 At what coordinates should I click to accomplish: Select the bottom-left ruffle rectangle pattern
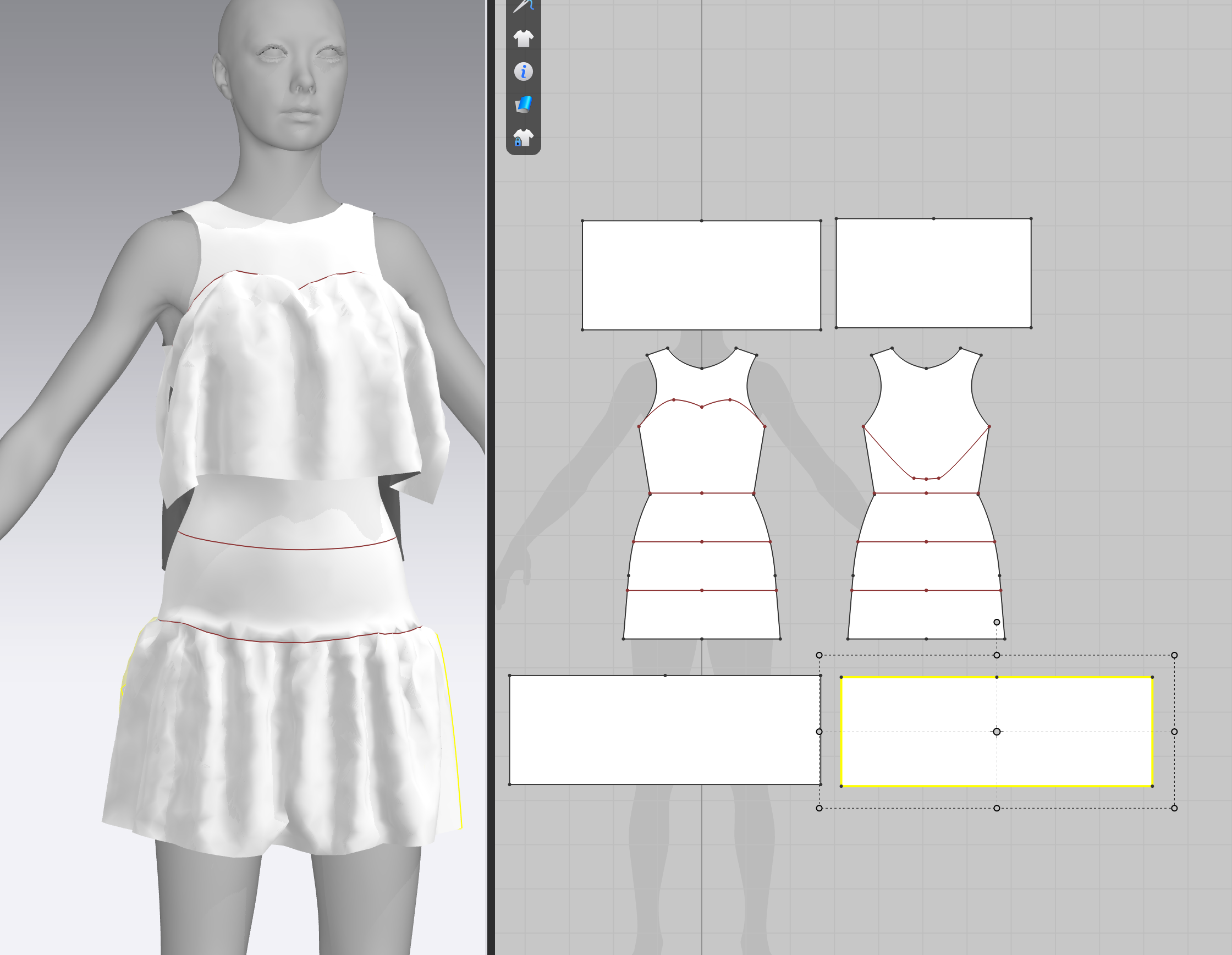664,729
